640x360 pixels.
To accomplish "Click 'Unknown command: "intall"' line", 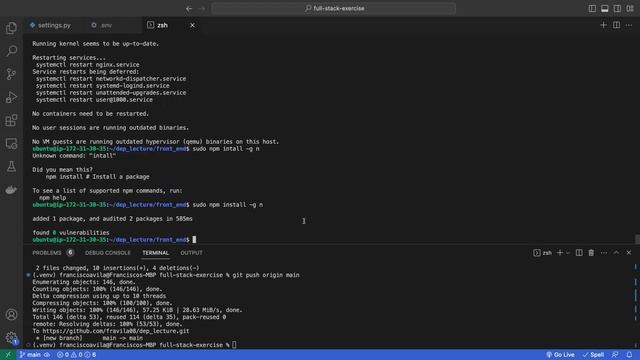I will coord(74,156).
